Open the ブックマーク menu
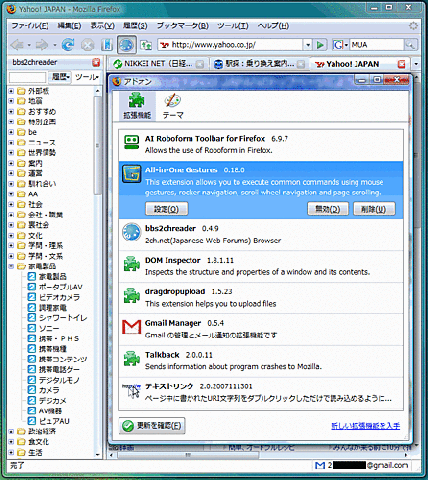 (x=183, y=26)
